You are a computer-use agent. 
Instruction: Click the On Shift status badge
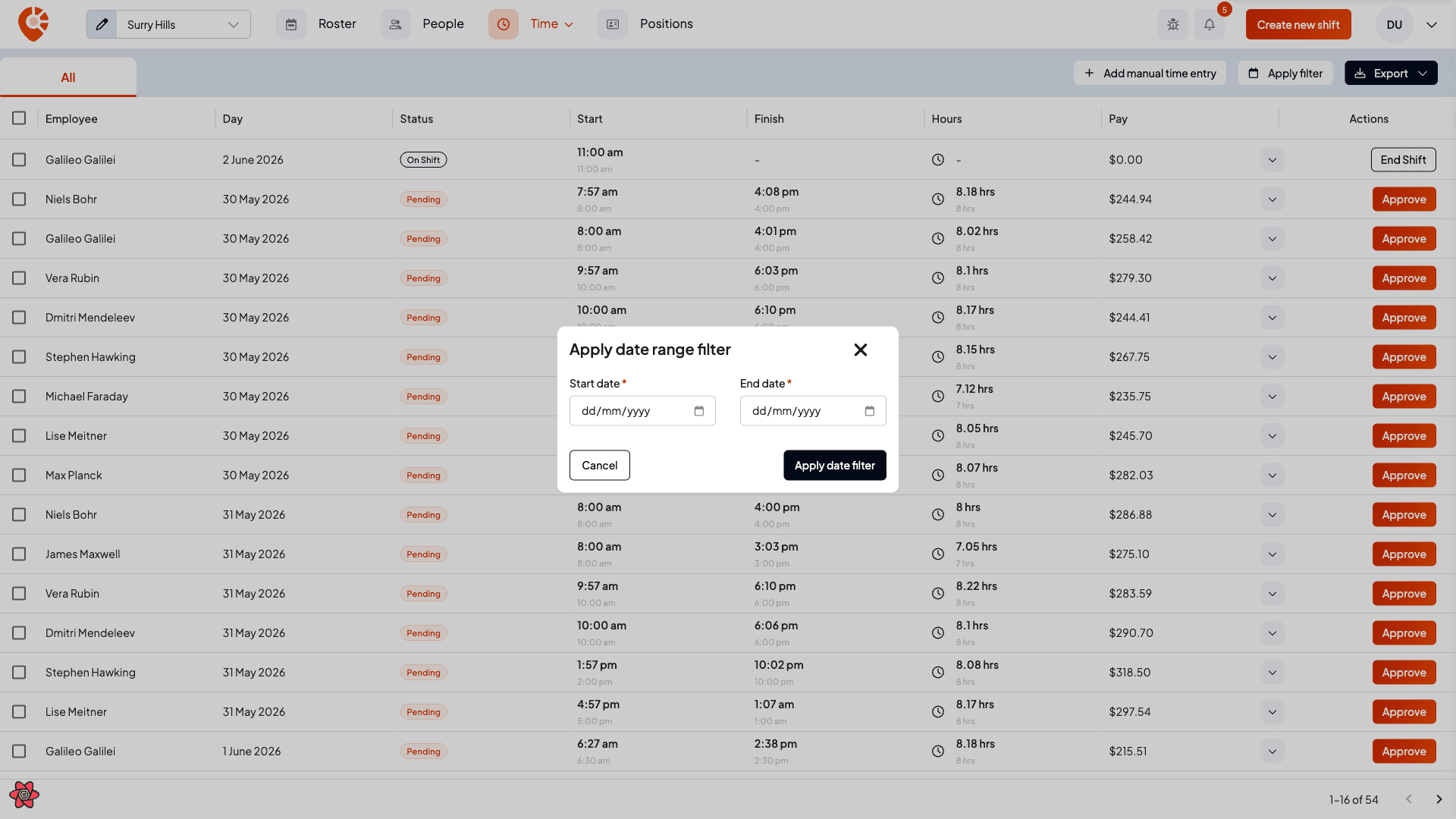point(423,160)
